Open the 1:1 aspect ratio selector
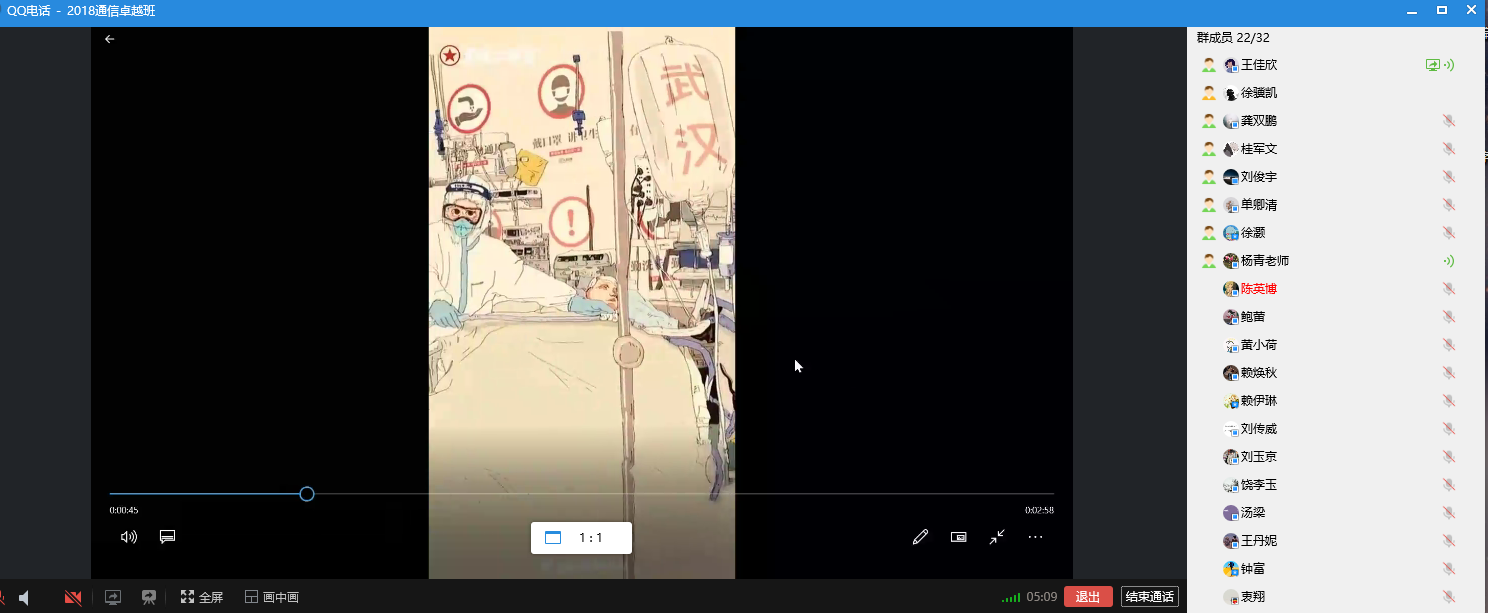Screen dimensions: 1488x613 pos(581,538)
